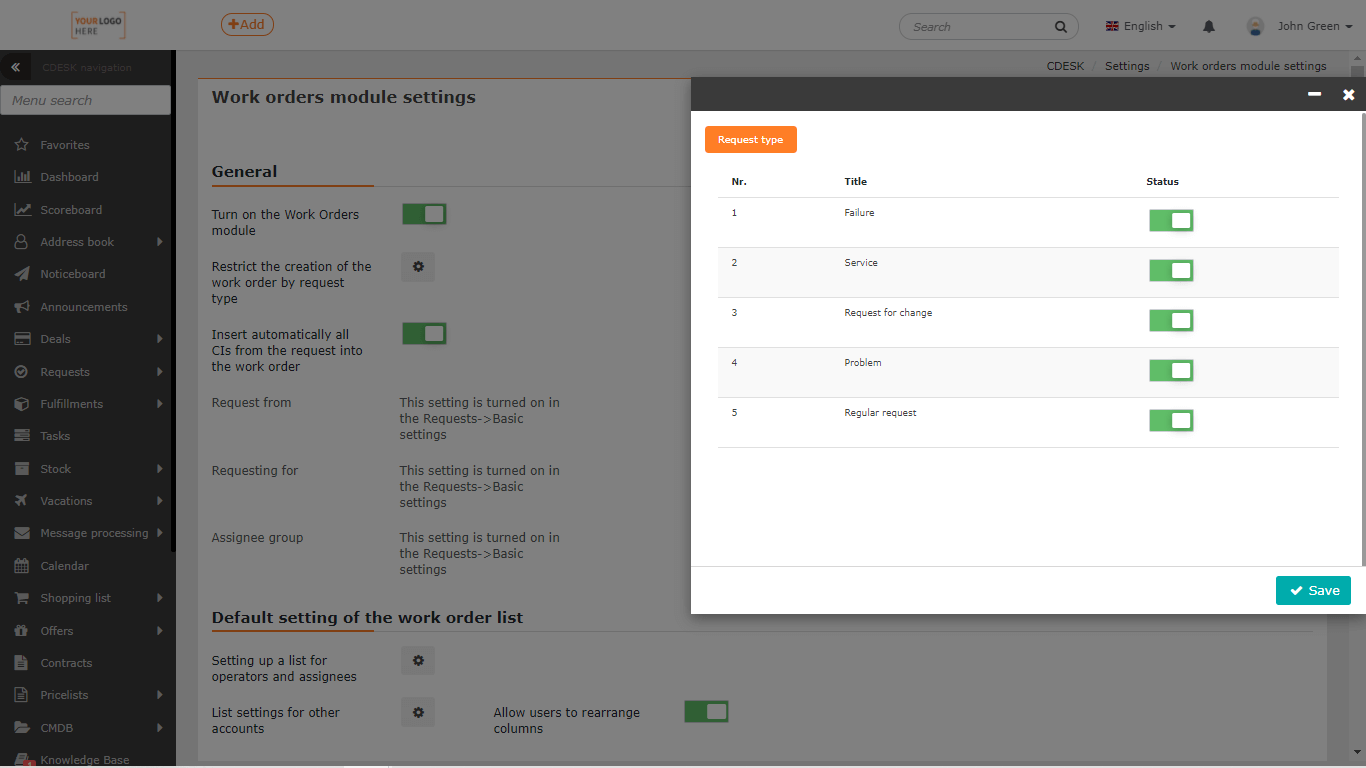Toggle status for Request for change

coord(1171,321)
